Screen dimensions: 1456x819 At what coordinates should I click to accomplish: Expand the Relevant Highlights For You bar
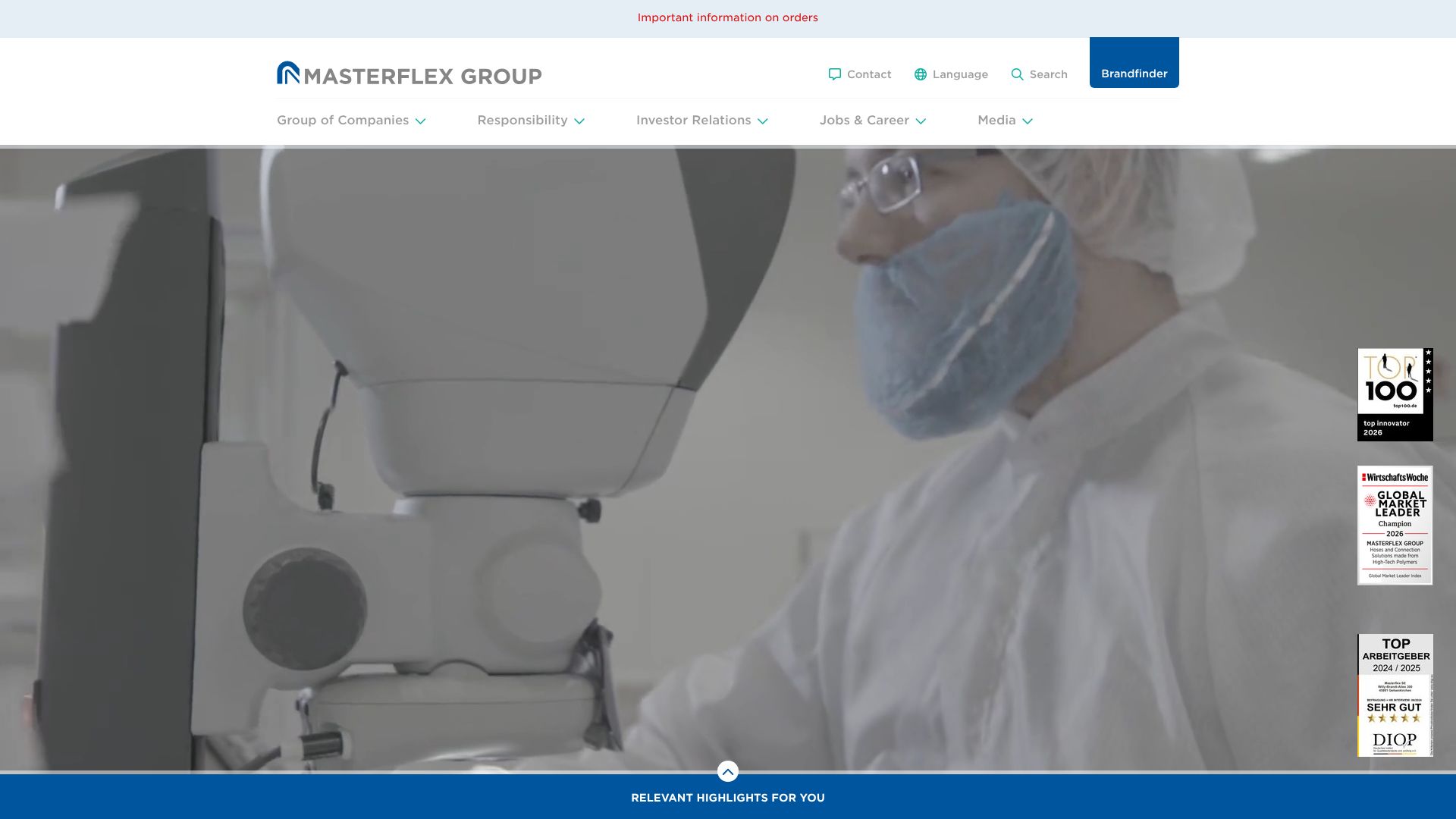[728, 797]
